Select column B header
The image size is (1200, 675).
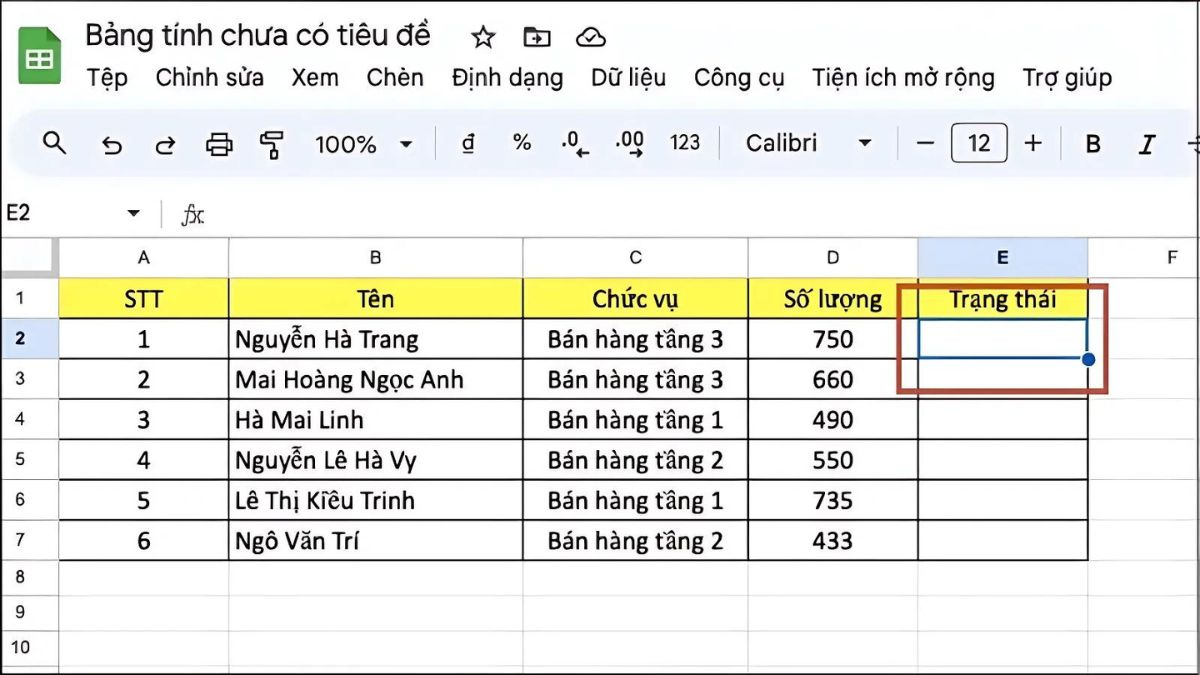coord(375,257)
